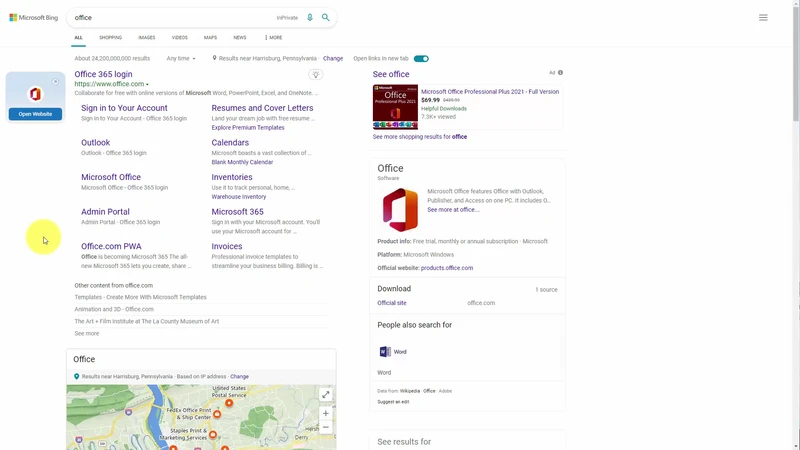The width and height of the screenshot is (800, 450).
Task: Switch to the SHOPPING tab
Action: pos(111,38)
